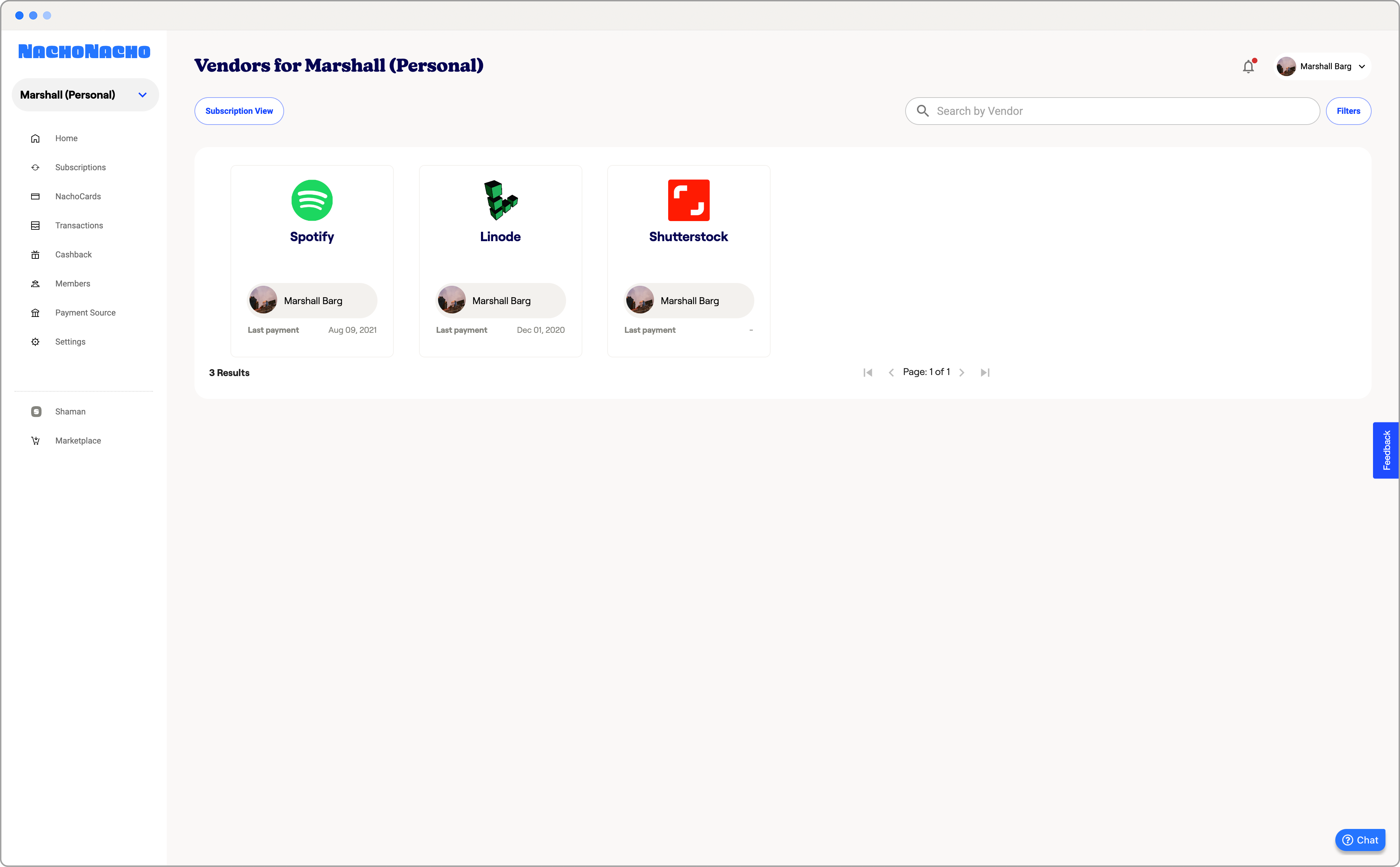
Task: Go to next page of results
Action: [x=962, y=373]
